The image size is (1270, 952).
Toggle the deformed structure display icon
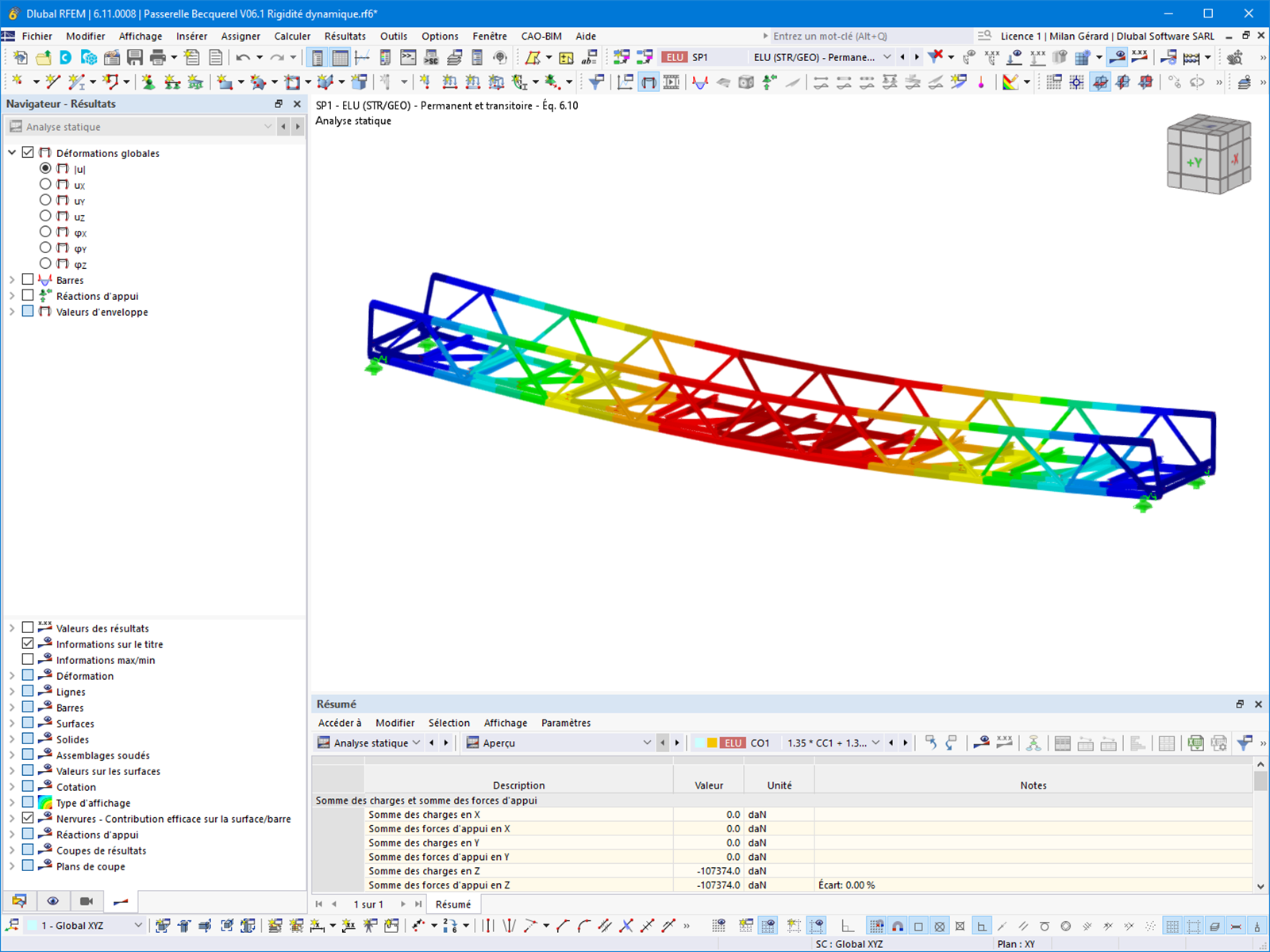tap(648, 82)
